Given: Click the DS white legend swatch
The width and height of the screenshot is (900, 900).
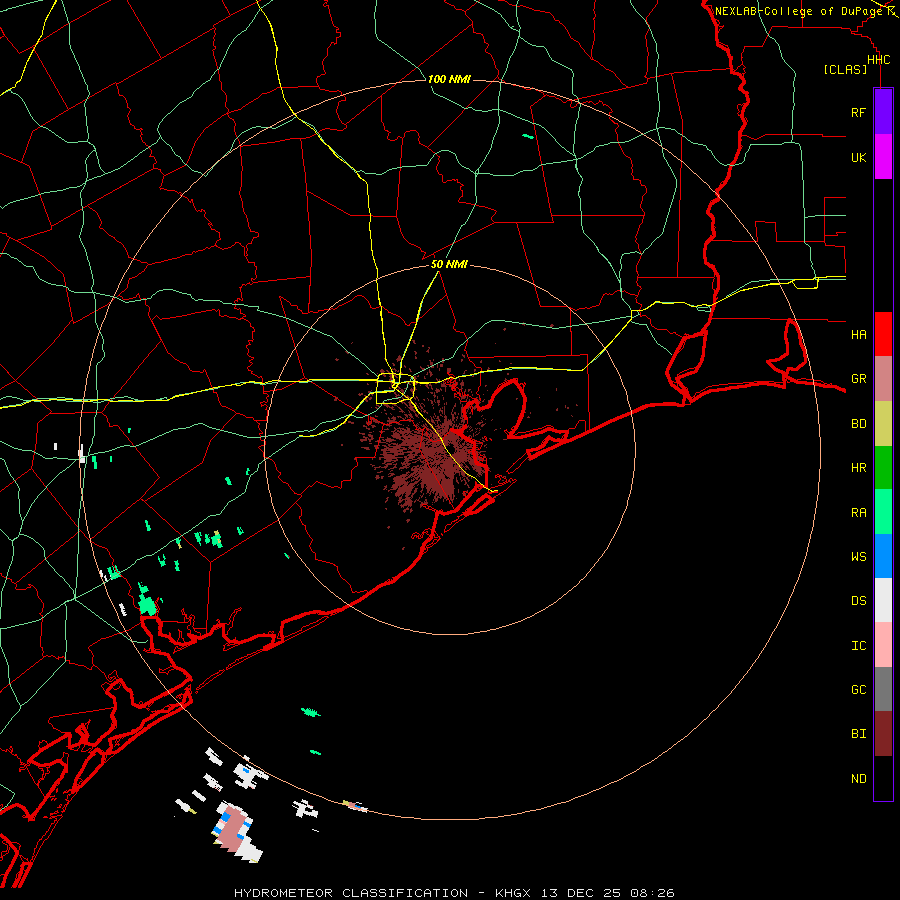Looking at the screenshot, I should click(x=883, y=600).
